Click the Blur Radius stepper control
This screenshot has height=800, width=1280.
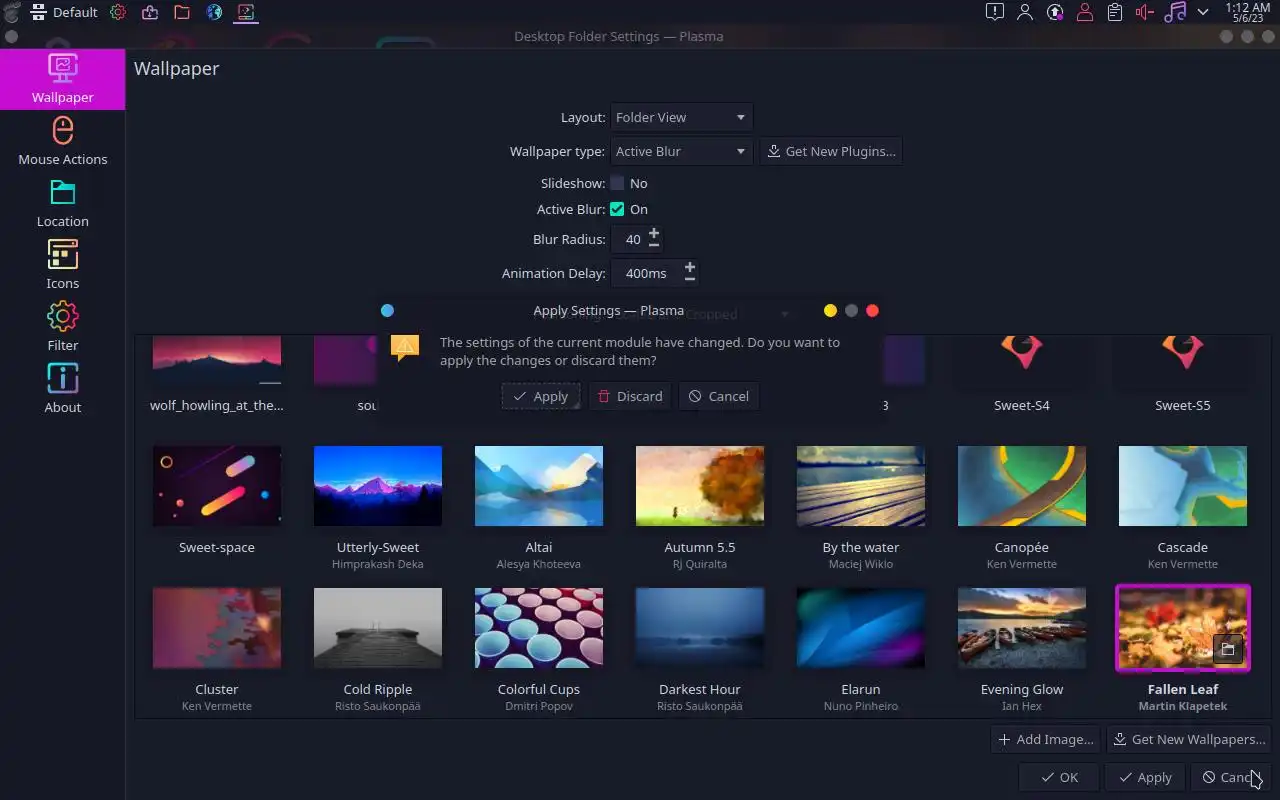click(x=654, y=239)
